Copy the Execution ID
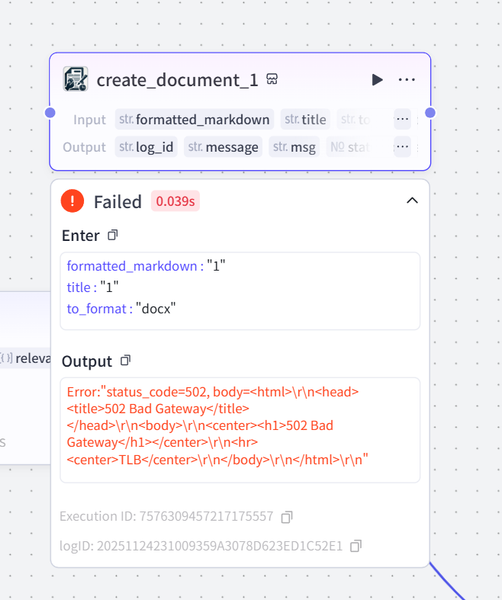The image size is (502, 600). pos(287,517)
